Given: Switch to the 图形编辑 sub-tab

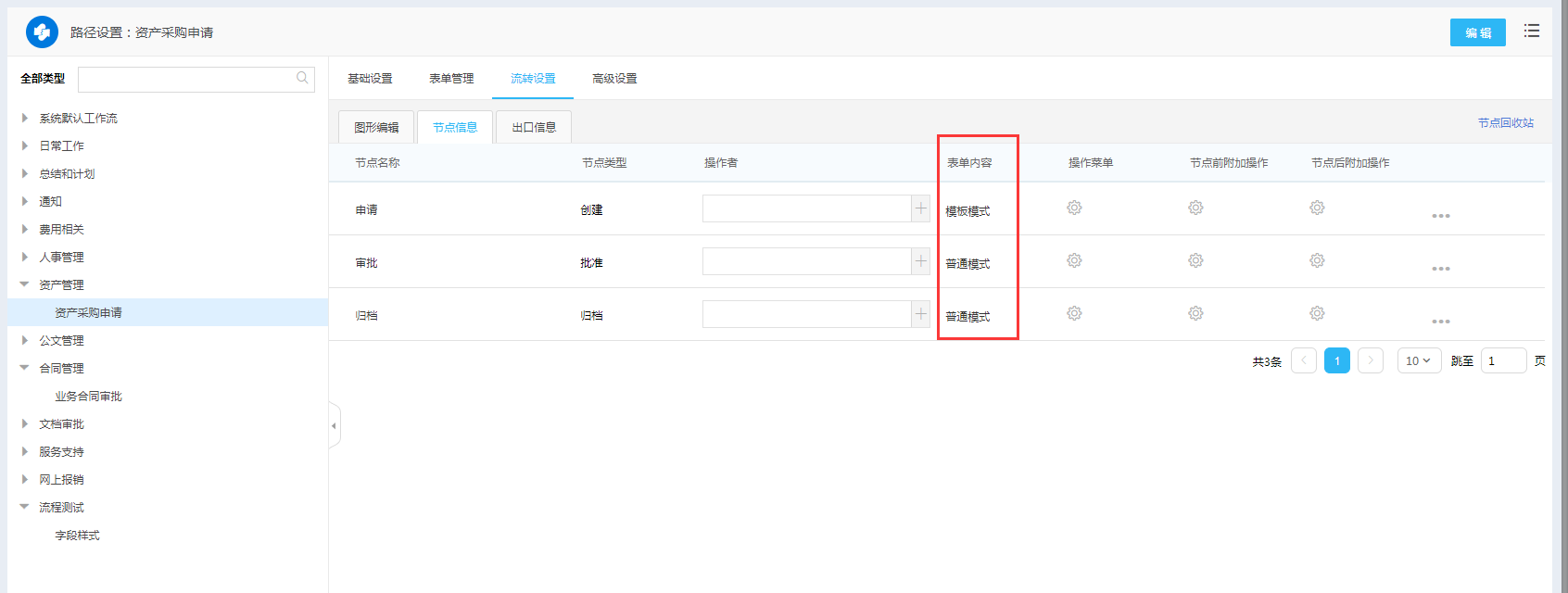Looking at the screenshot, I should (x=376, y=128).
